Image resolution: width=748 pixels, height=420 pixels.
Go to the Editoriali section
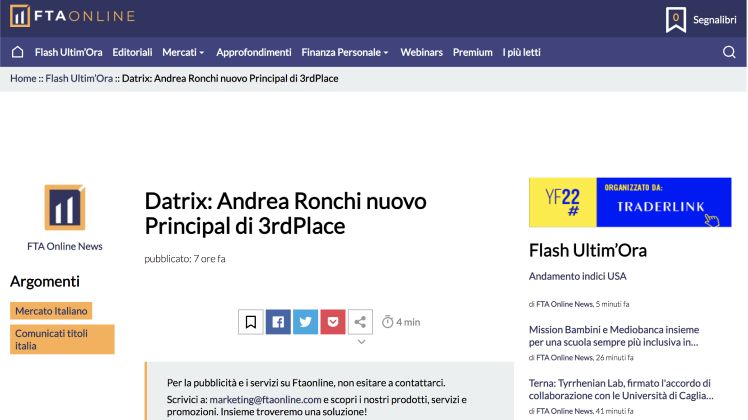coord(132,52)
